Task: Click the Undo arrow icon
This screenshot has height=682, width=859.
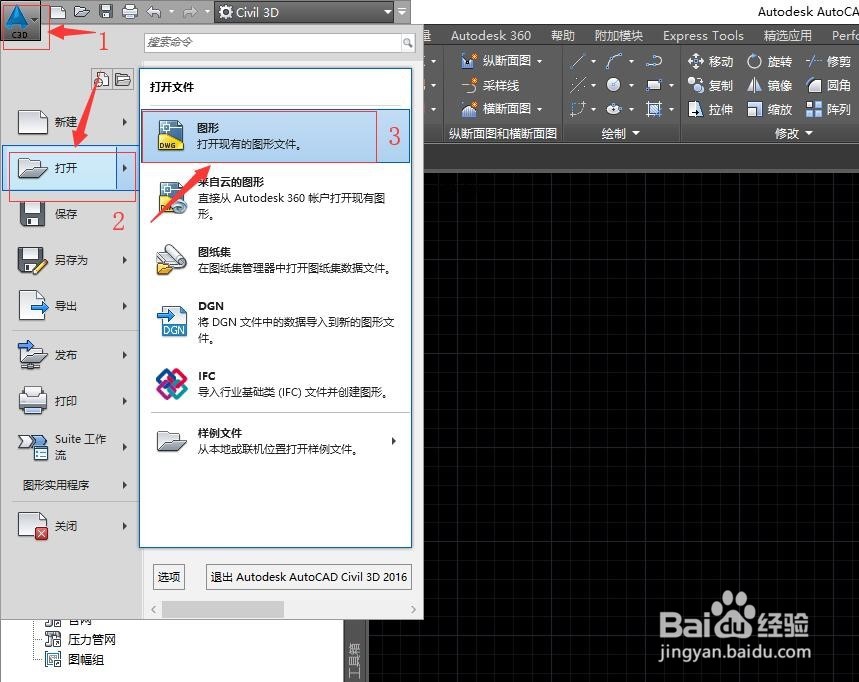Action: [x=154, y=12]
